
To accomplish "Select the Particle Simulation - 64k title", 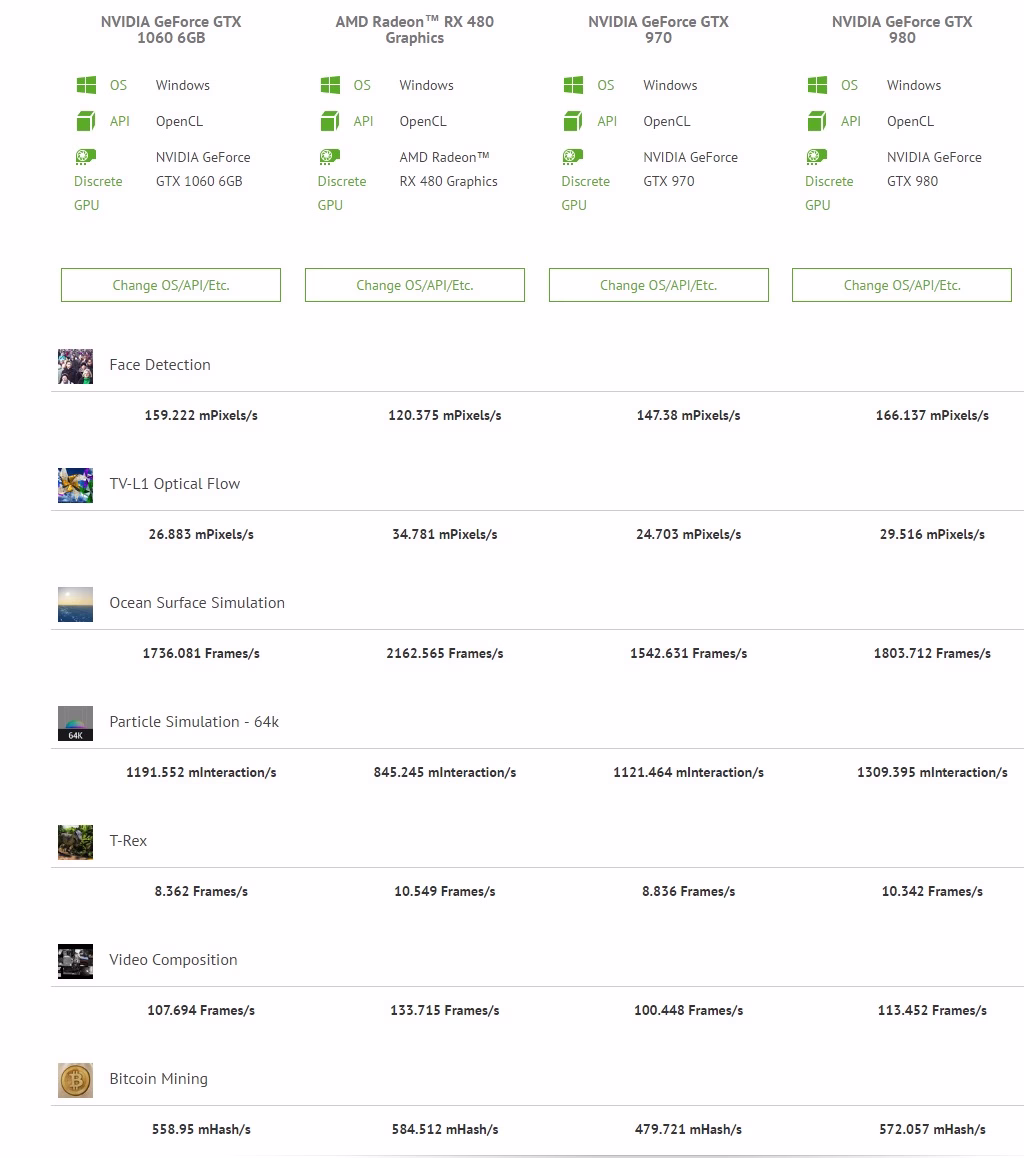I will pyautogui.click(x=194, y=722).
